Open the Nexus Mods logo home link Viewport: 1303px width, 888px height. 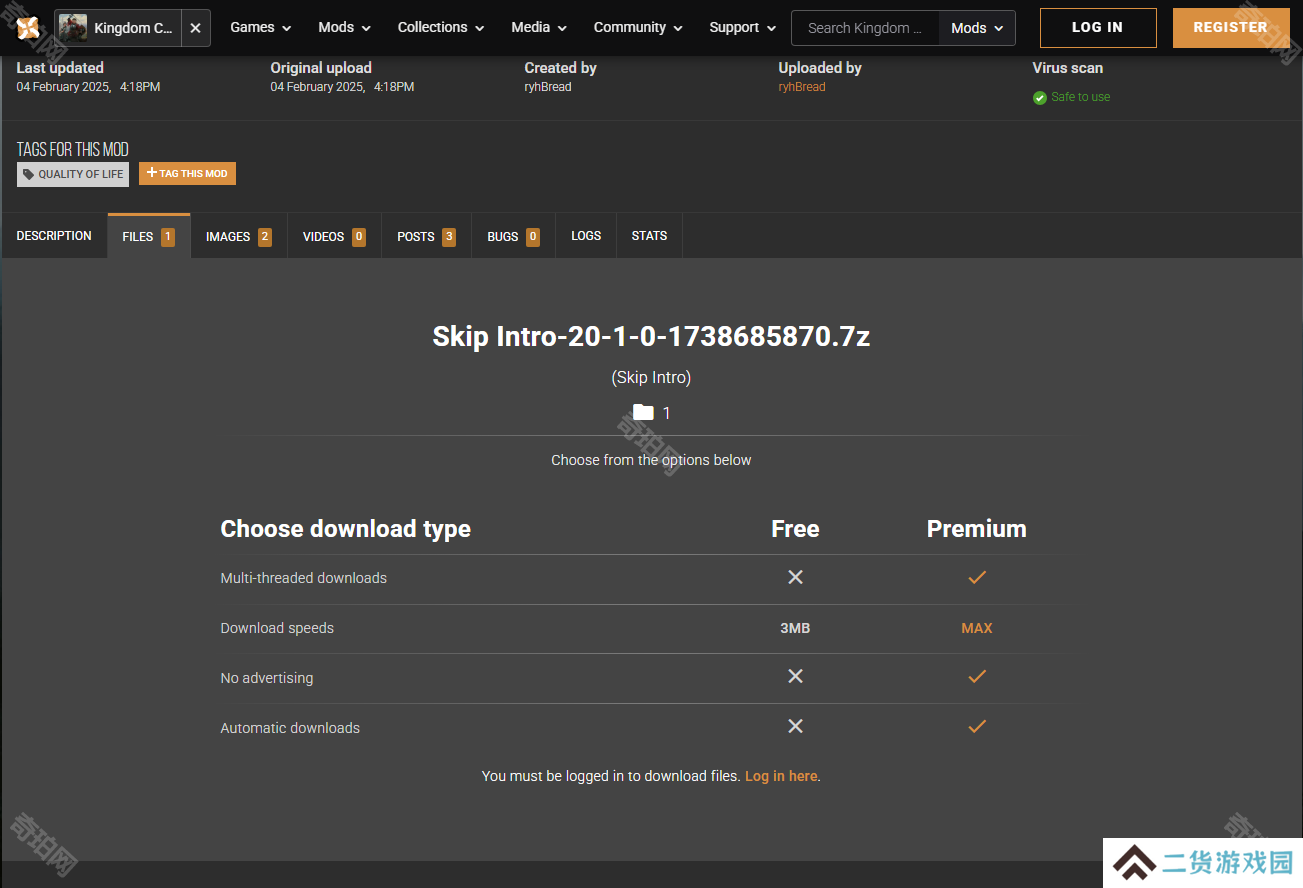[x=28, y=28]
